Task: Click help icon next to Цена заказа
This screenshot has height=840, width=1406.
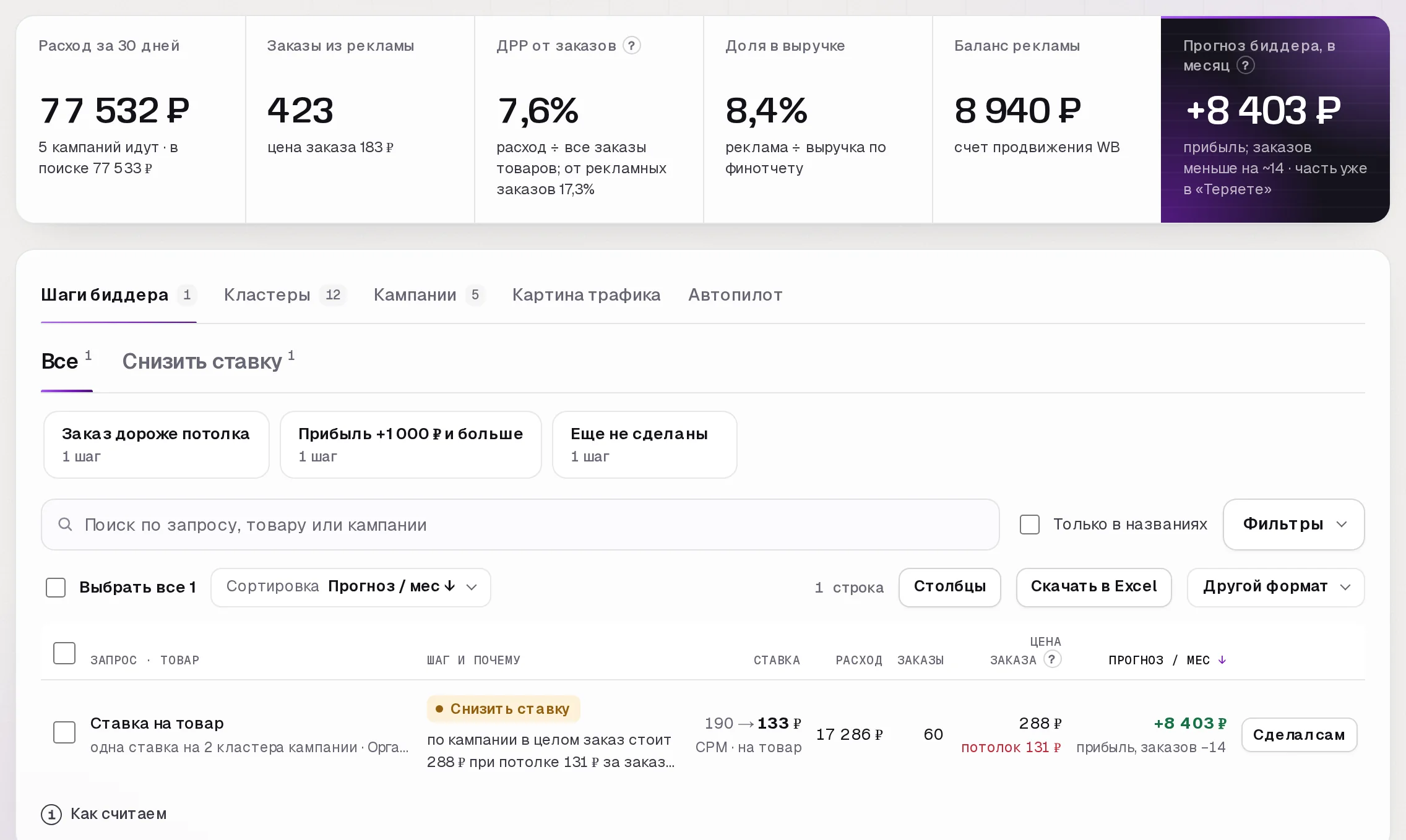Action: (1052, 659)
